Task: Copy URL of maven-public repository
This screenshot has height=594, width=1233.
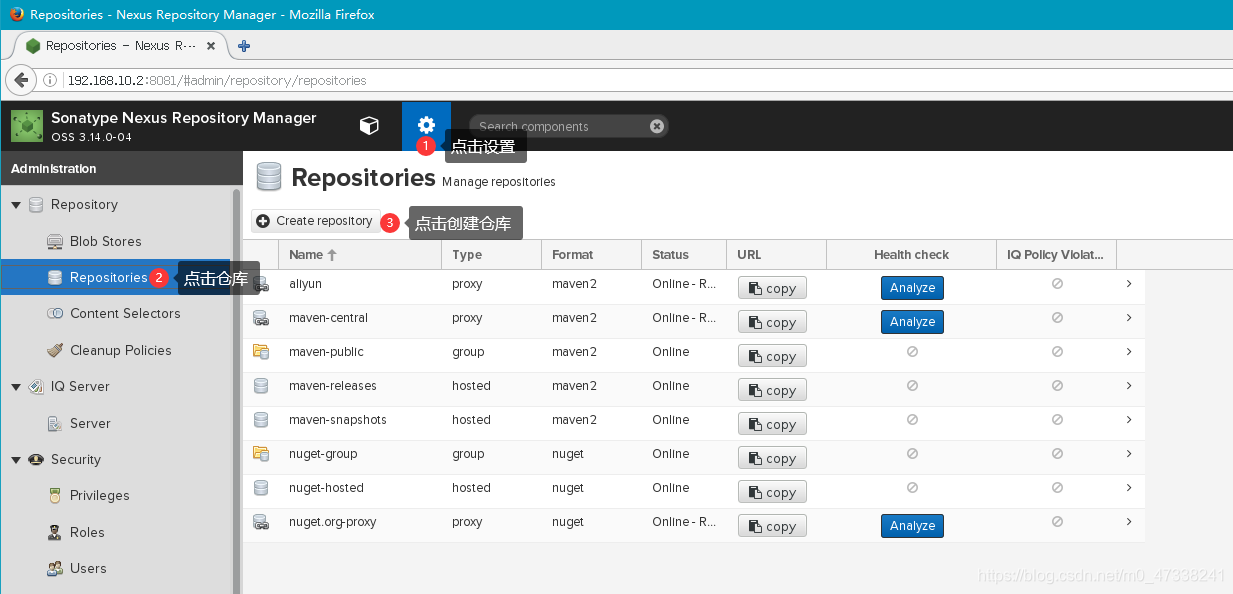Action: pyautogui.click(x=772, y=356)
